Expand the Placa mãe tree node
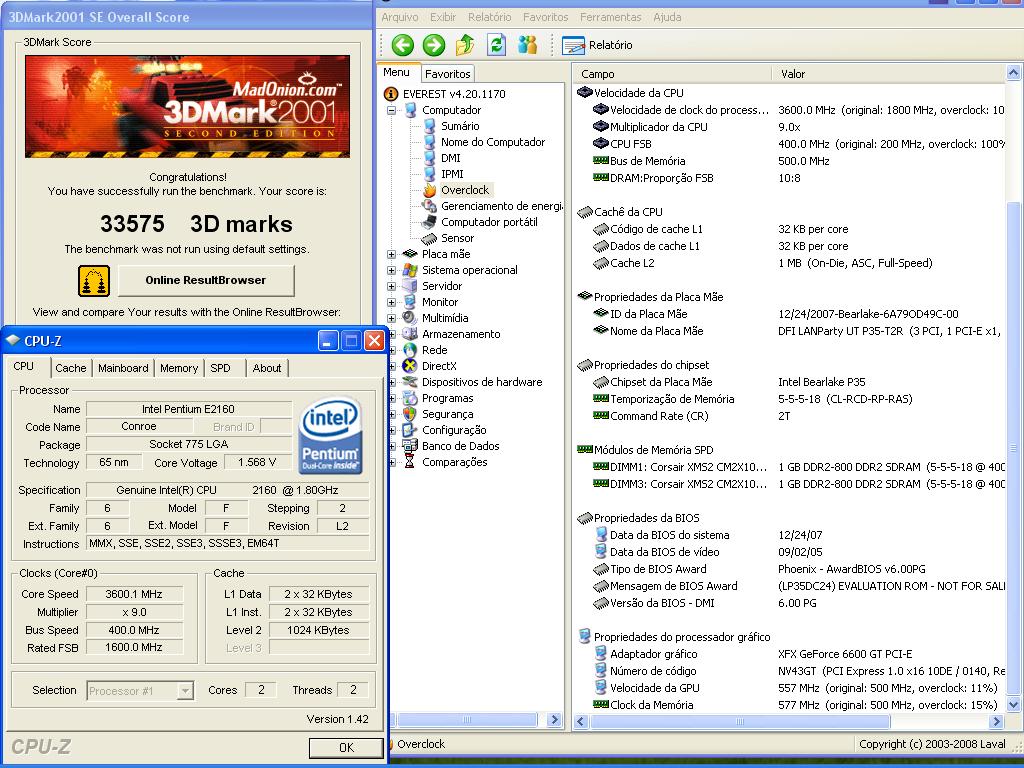1024x768 pixels. (391, 254)
